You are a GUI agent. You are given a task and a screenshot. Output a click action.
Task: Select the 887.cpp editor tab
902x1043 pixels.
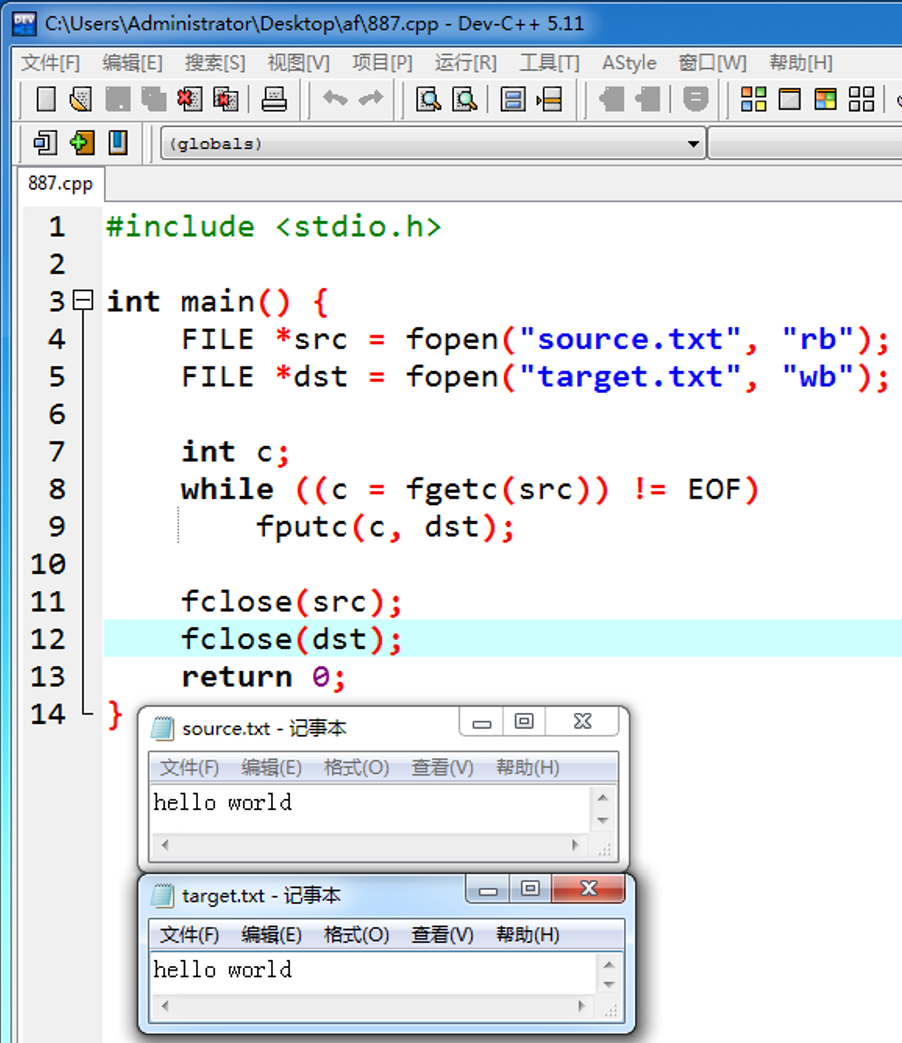[61, 184]
